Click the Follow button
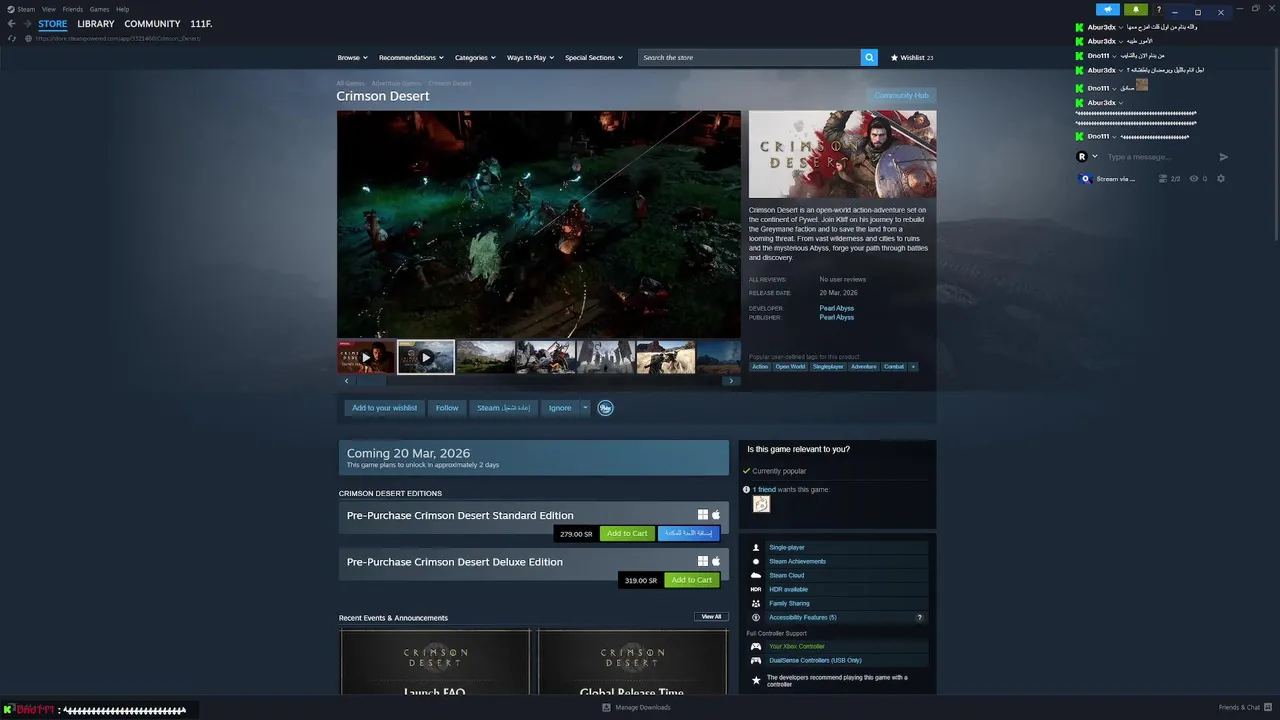This screenshot has height=720, width=1280. pos(447,407)
